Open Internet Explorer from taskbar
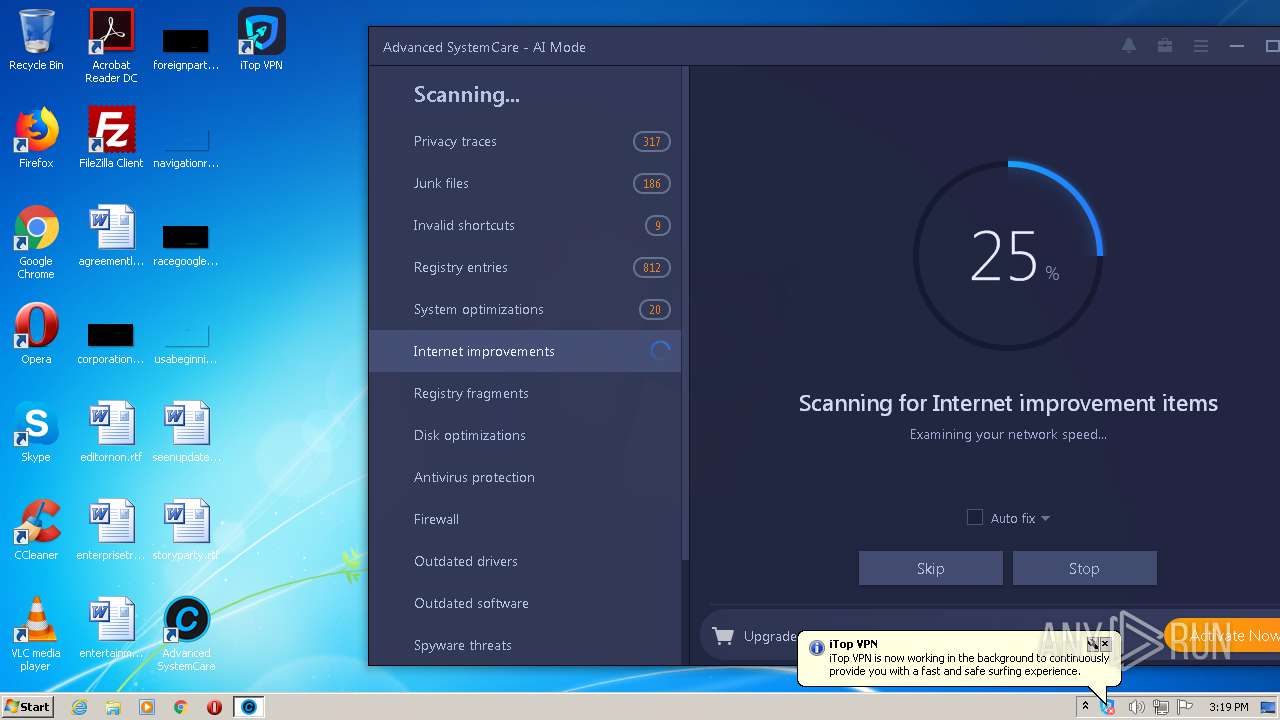This screenshot has width=1280, height=720. 79,707
